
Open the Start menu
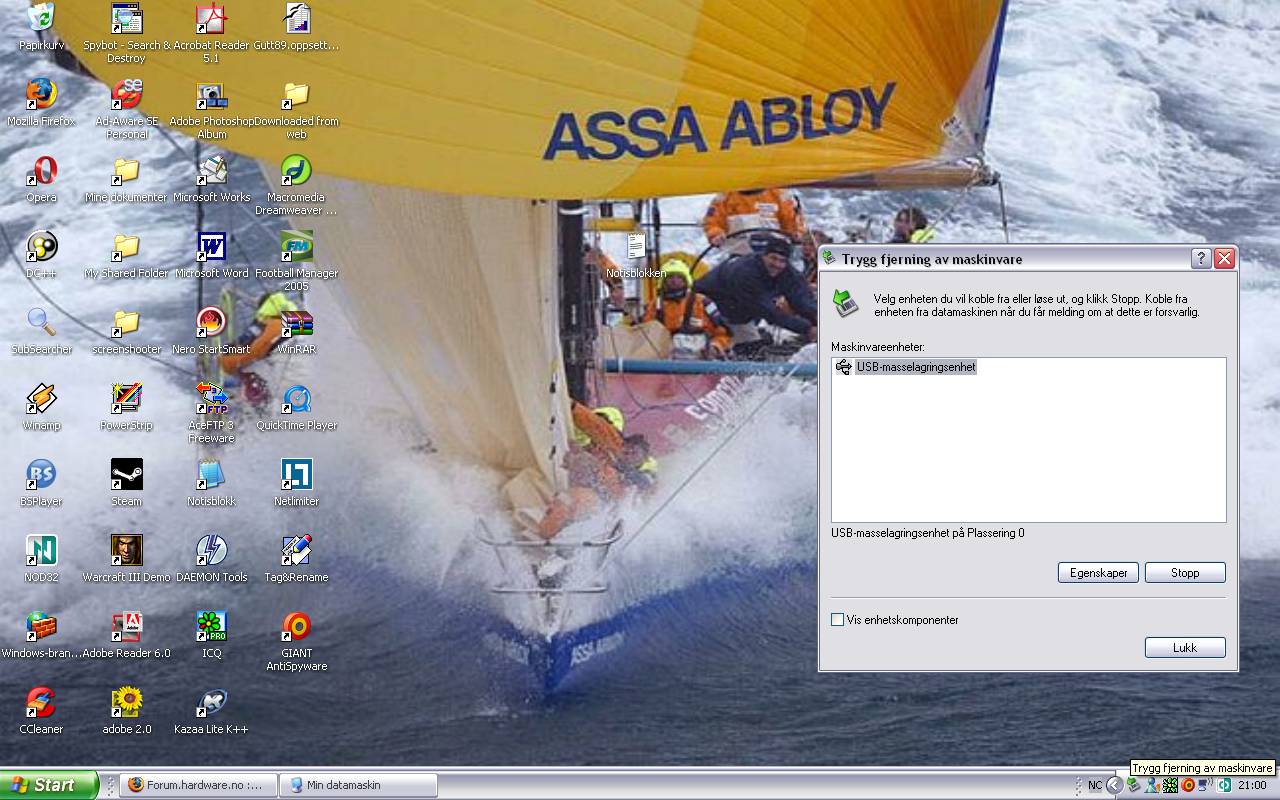[49, 785]
